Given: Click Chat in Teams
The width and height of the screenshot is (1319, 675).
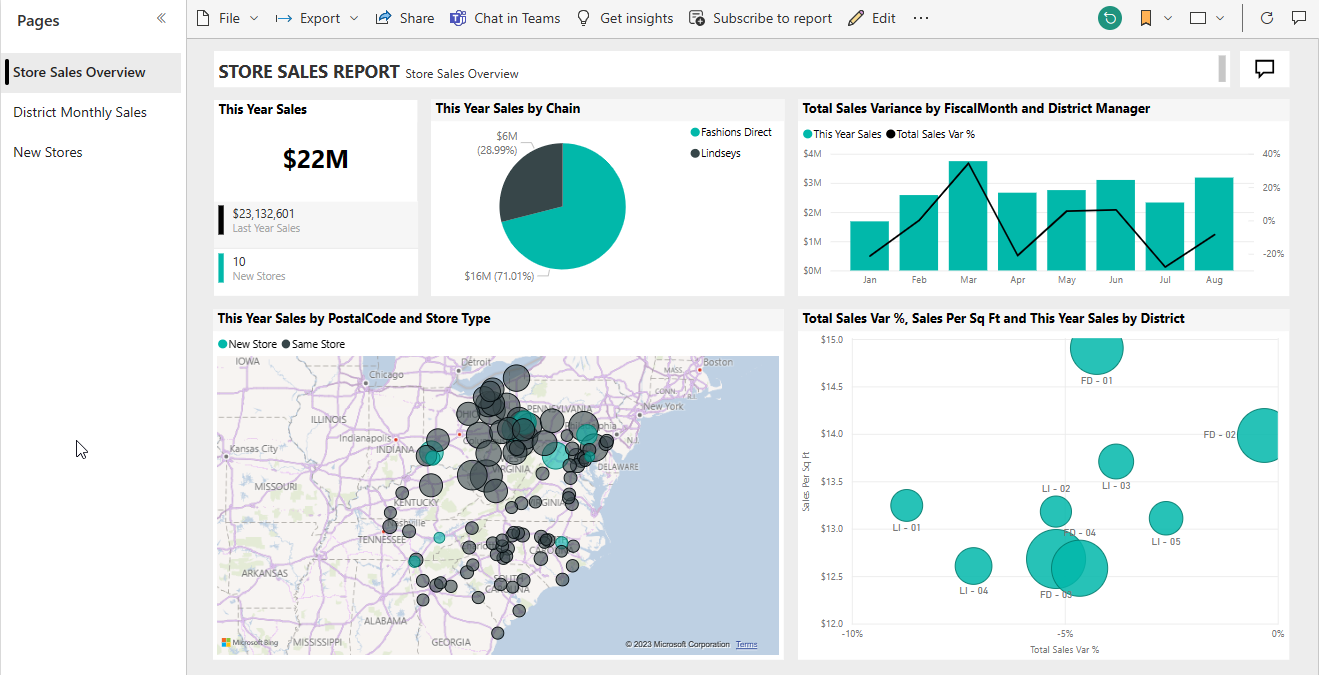Looking at the screenshot, I should [505, 18].
